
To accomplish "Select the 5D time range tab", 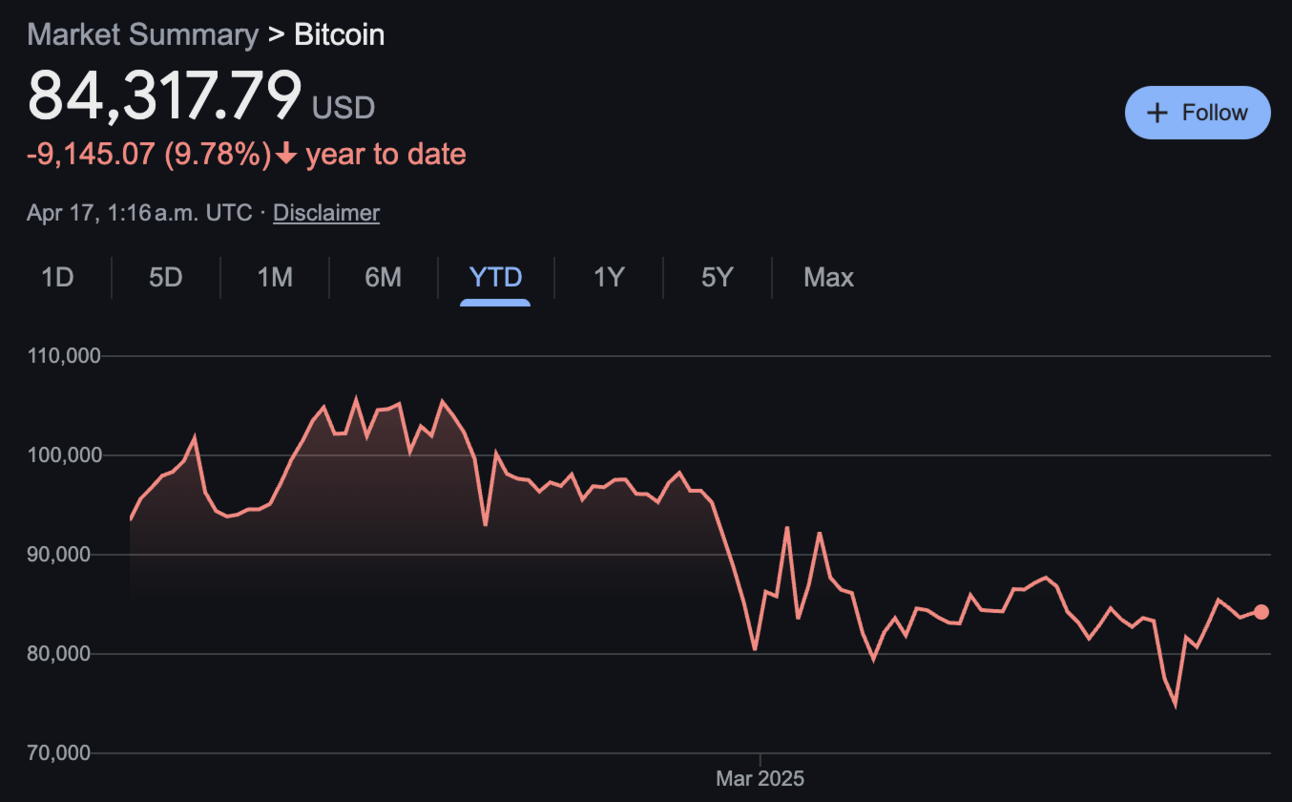I will 166,277.
